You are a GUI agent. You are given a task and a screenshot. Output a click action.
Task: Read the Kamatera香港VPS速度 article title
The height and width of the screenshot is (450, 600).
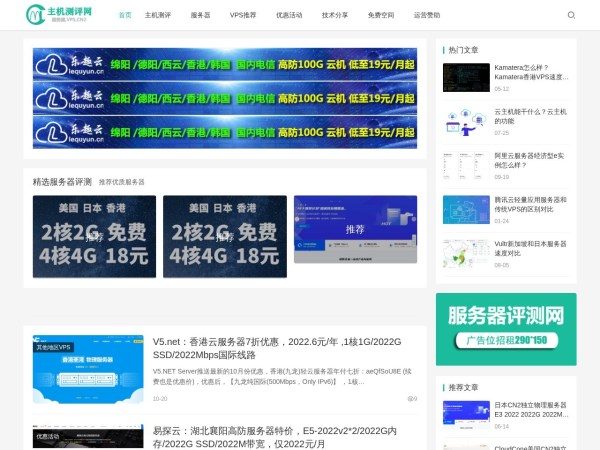(x=531, y=72)
